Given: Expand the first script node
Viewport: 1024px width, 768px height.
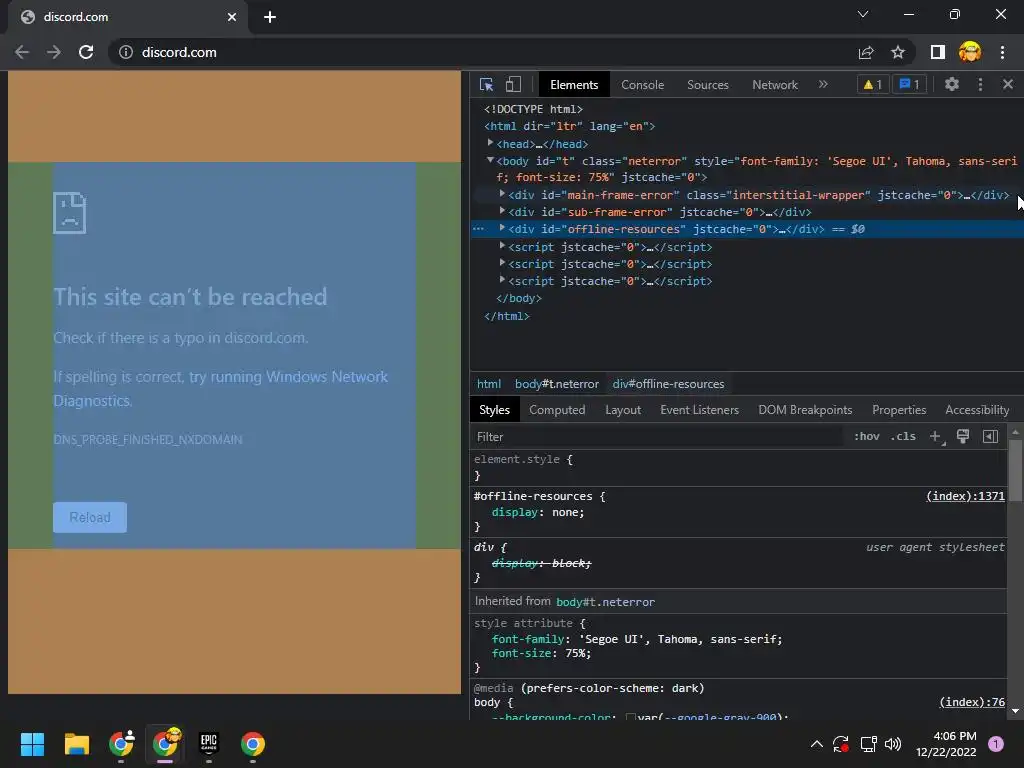Looking at the screenshot, I should point(502,246).
